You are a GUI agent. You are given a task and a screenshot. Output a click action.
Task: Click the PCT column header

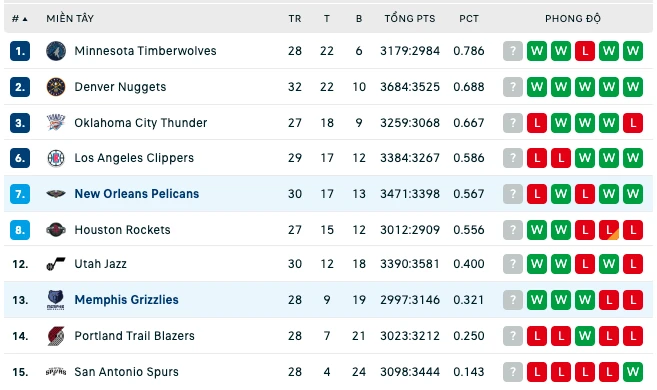[469, 19]
